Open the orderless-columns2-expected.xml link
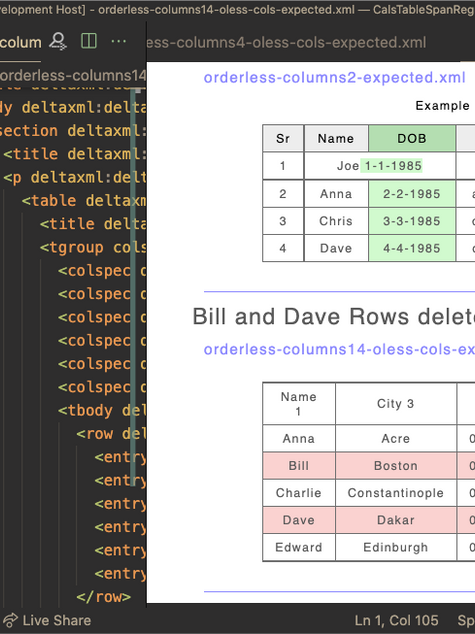 point(334,77)
